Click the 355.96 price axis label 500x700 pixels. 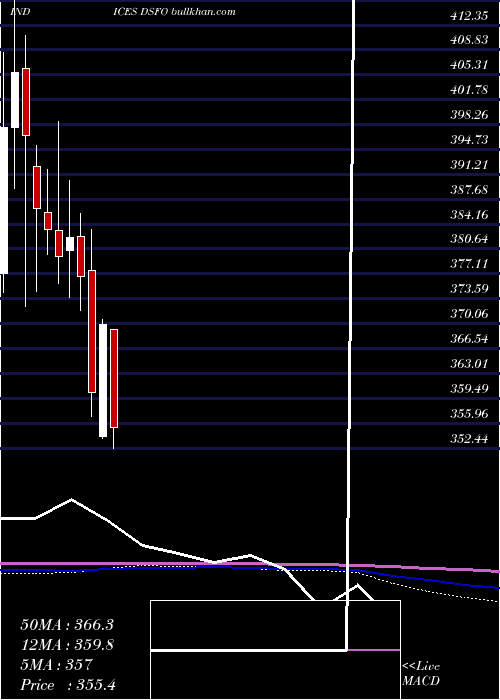(468, 414)
